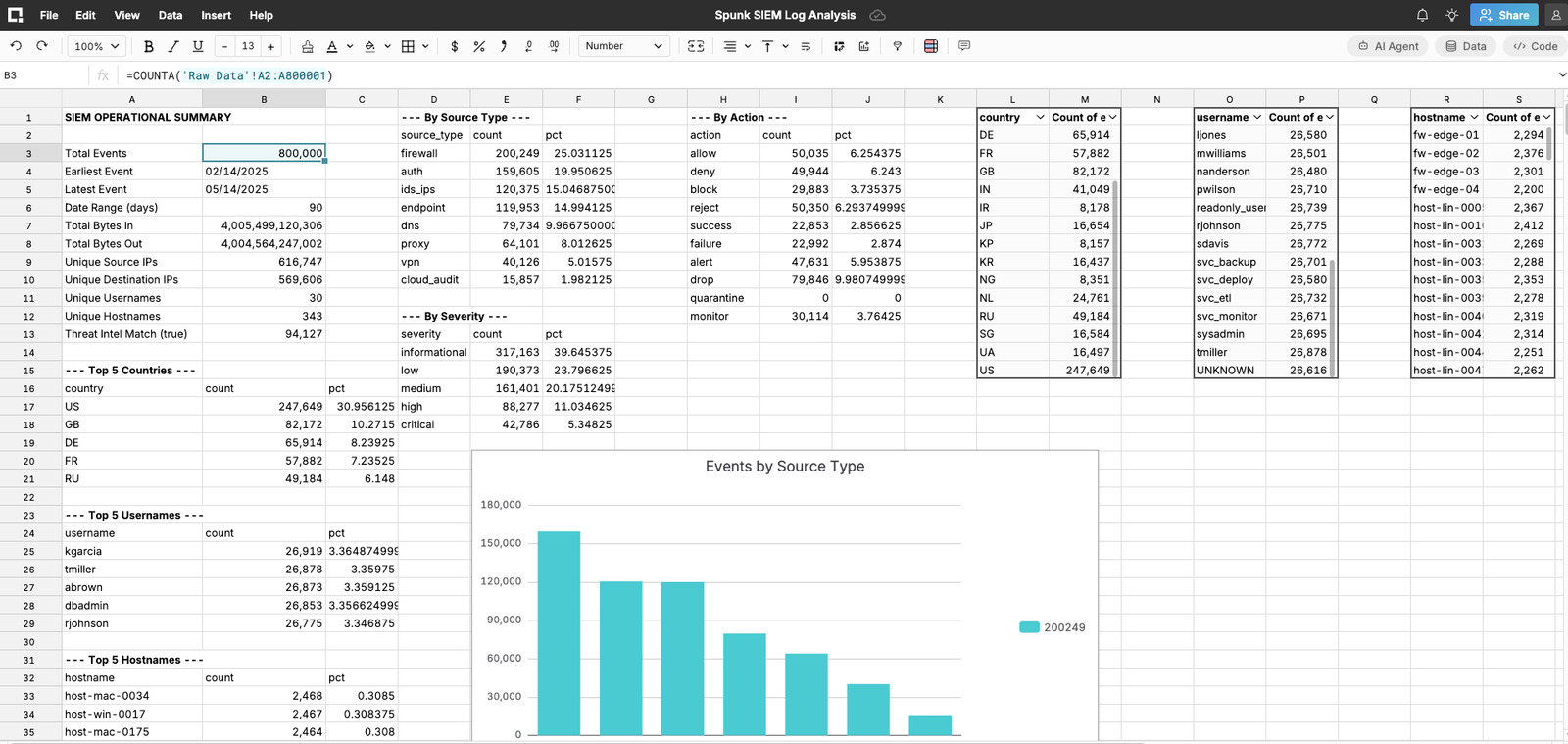Image resolution: width=1568 pixels, height=744 pixels.
Task: Decrease decimal places
Action: pyautogui.click(x=529, y=46)
